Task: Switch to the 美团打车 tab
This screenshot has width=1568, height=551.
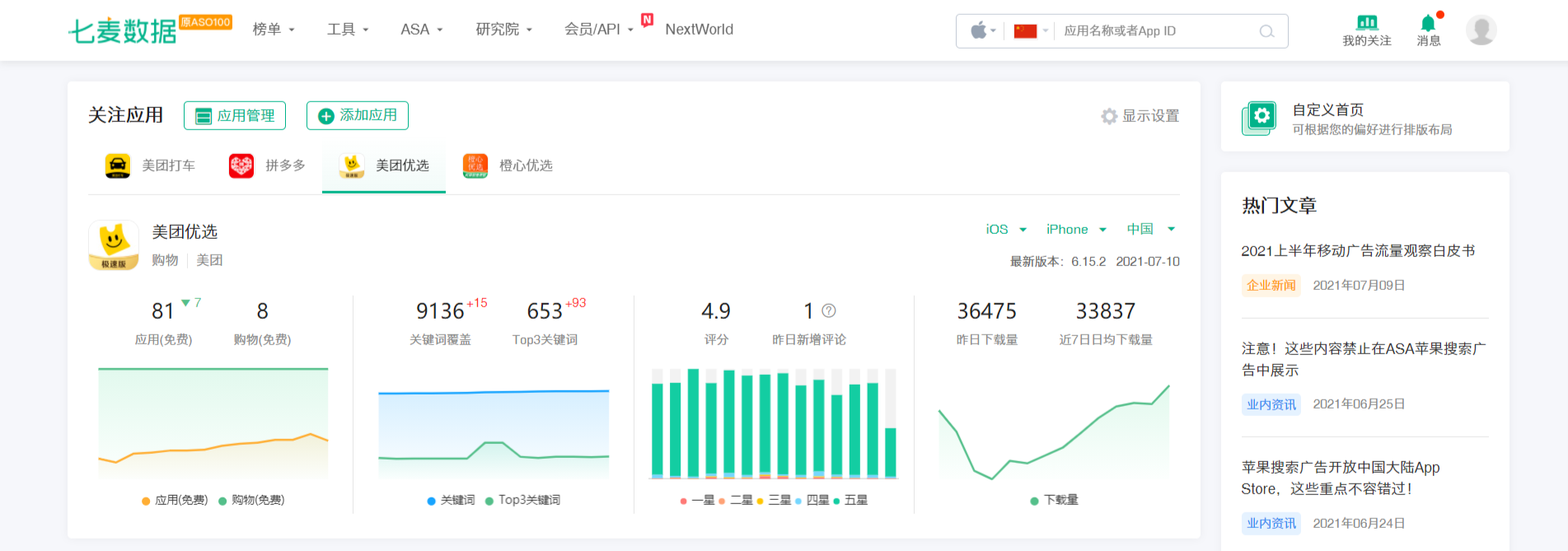Action: point(150,166)
